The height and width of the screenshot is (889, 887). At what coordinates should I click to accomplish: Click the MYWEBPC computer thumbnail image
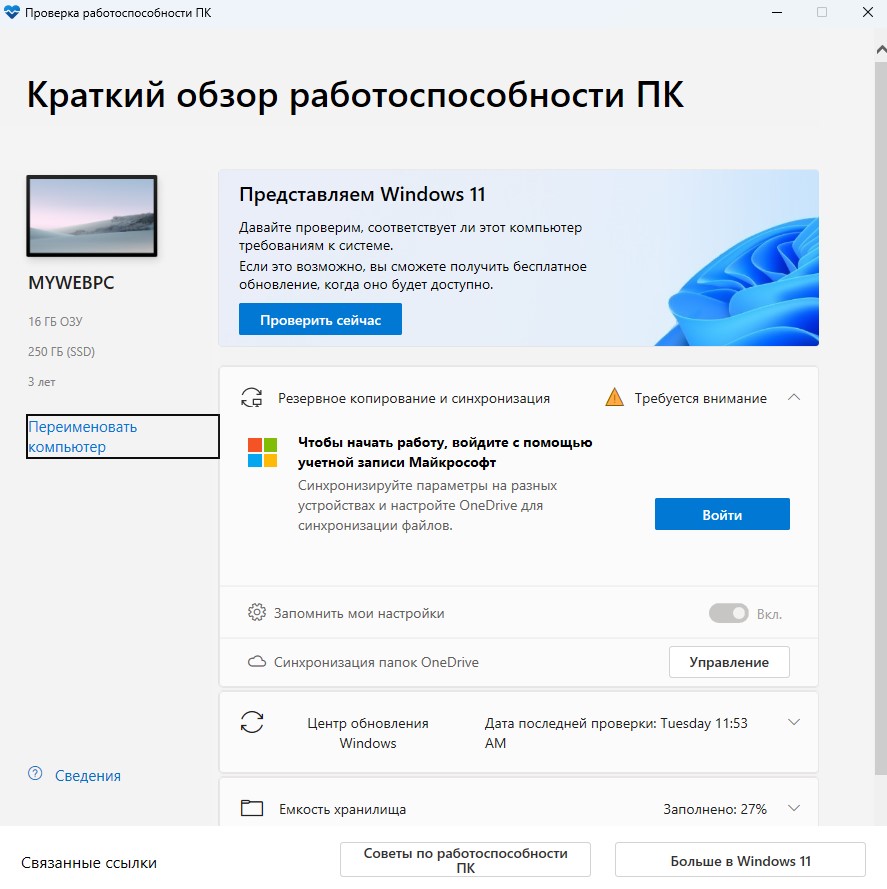pyautogui.click(x=92, y=216)
